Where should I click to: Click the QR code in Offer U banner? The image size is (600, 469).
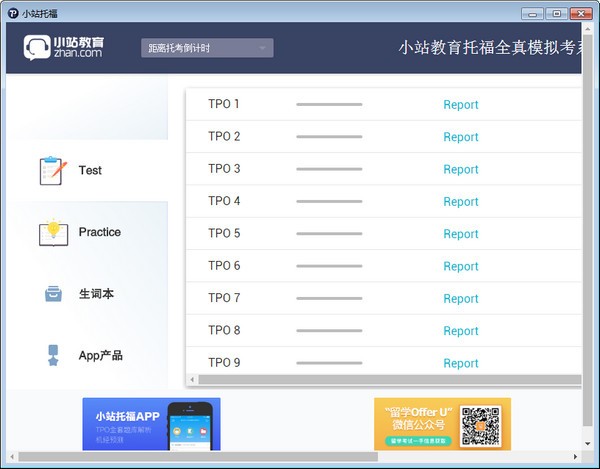(481, 426)
